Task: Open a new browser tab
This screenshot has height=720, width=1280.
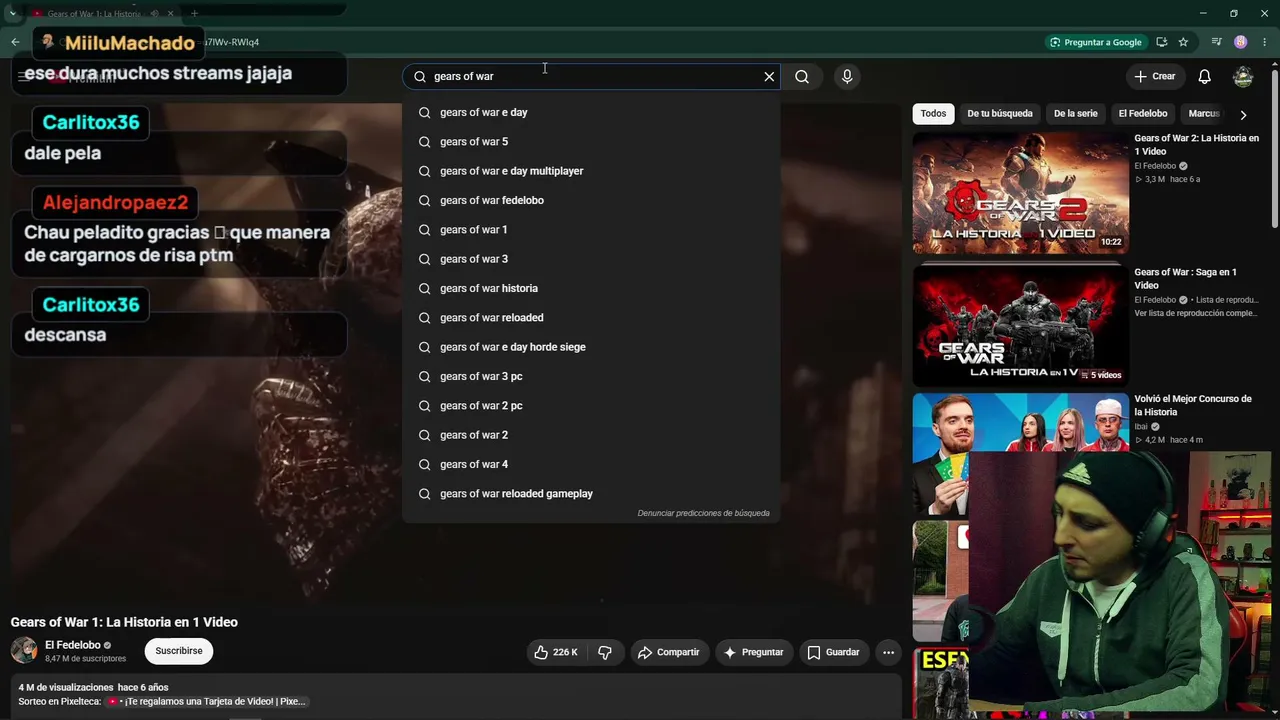Action: 194,14
